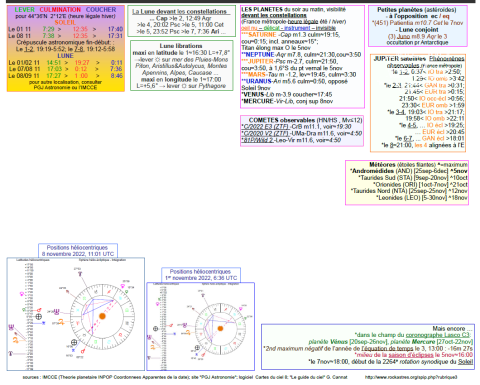The image size is (480, 385).
Task: Open the C/2020 V2 (ZTF) comet link
Action: [265, 133]
